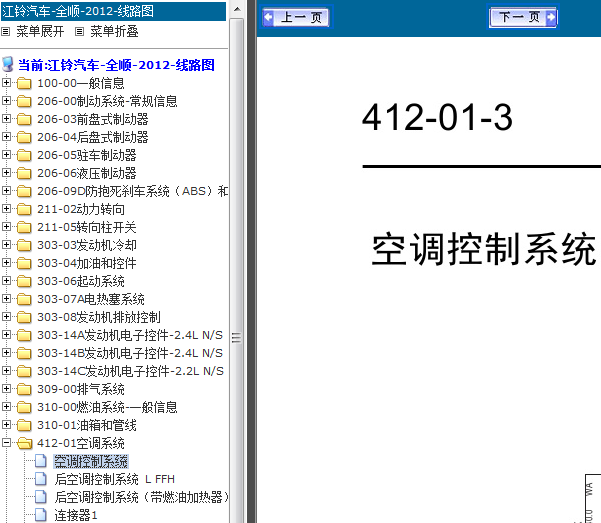Click folder icon of 303-14B发动机电子控件

(24, 354)
